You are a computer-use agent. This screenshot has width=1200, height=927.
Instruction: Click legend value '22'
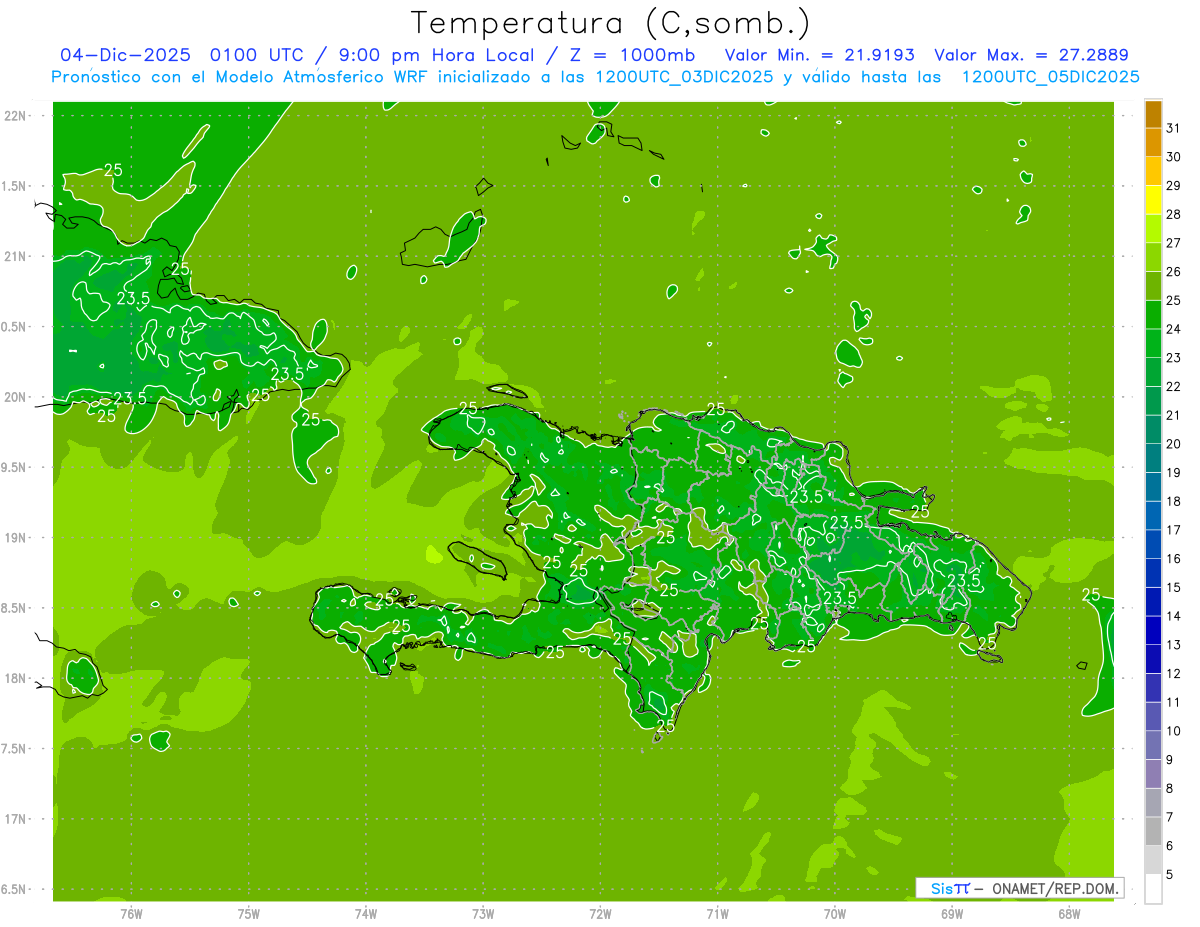[x=1174, y=387]
